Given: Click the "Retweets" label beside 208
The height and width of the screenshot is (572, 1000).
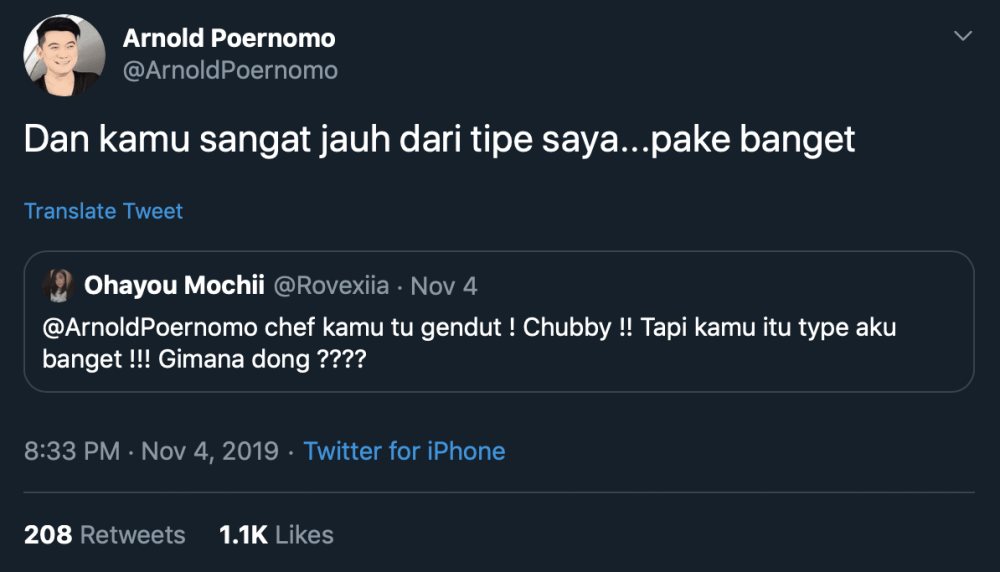Looking at the screenshot, I should (x=132, y=535).
